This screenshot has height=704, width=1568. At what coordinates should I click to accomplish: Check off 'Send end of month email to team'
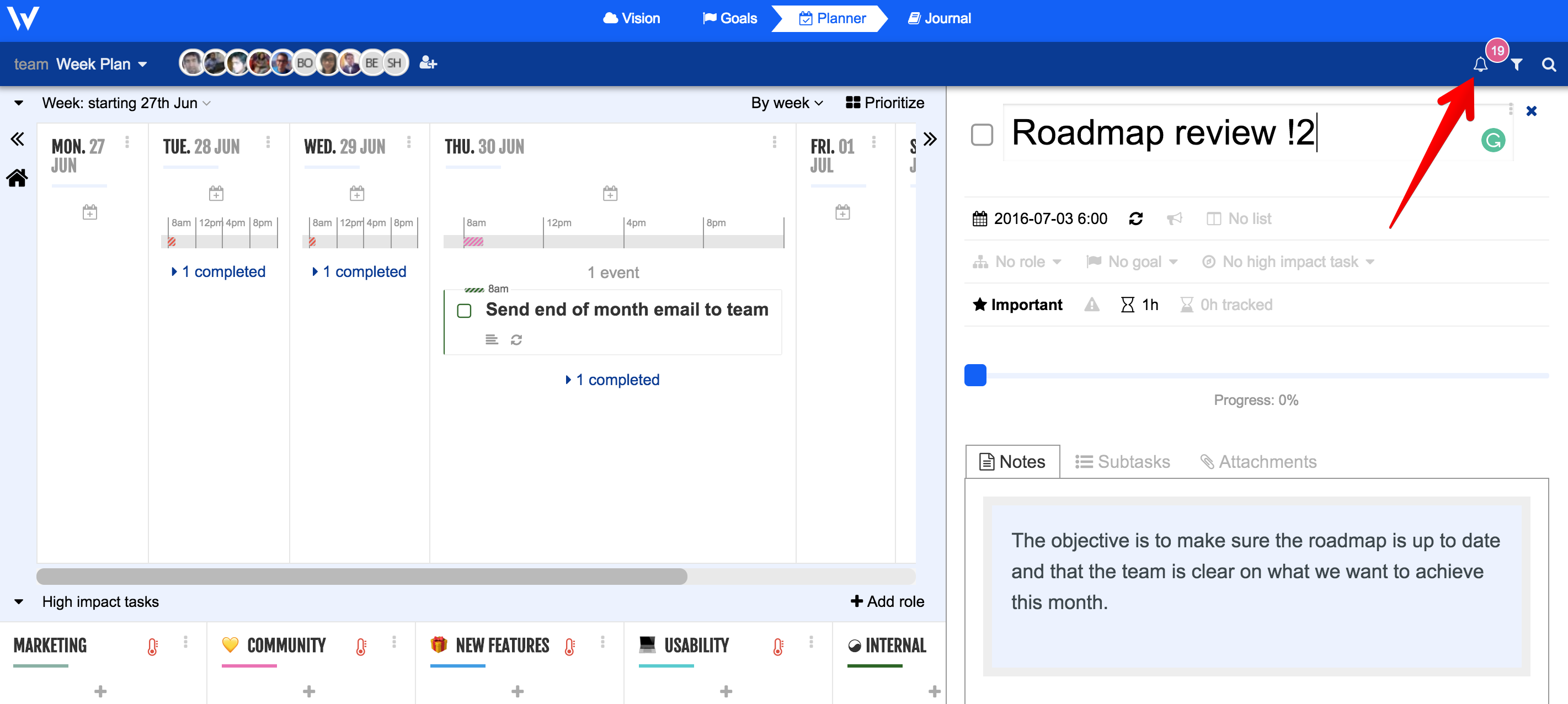[x=465, y=310]
